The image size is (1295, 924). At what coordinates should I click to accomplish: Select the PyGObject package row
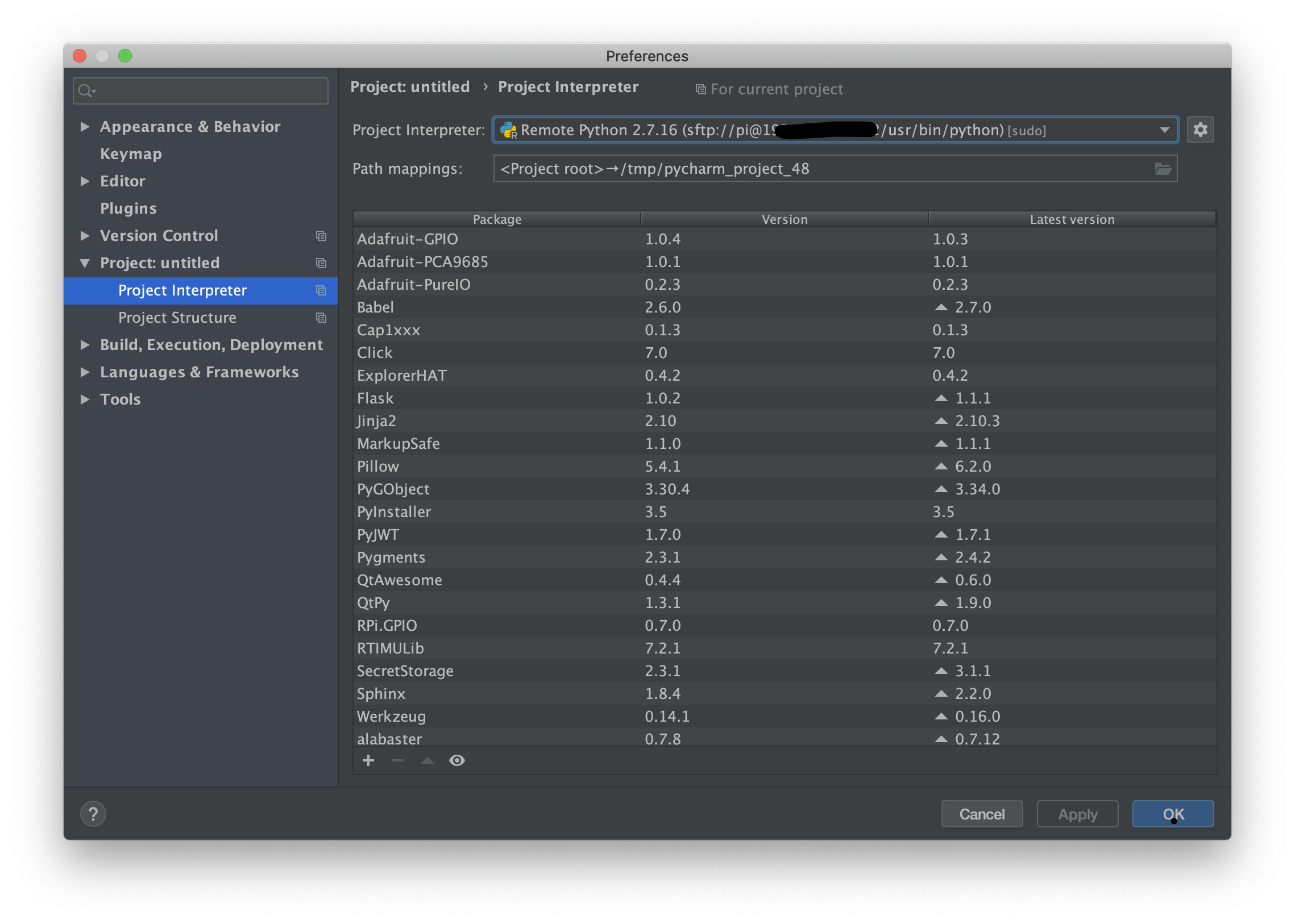click(785, 489)
